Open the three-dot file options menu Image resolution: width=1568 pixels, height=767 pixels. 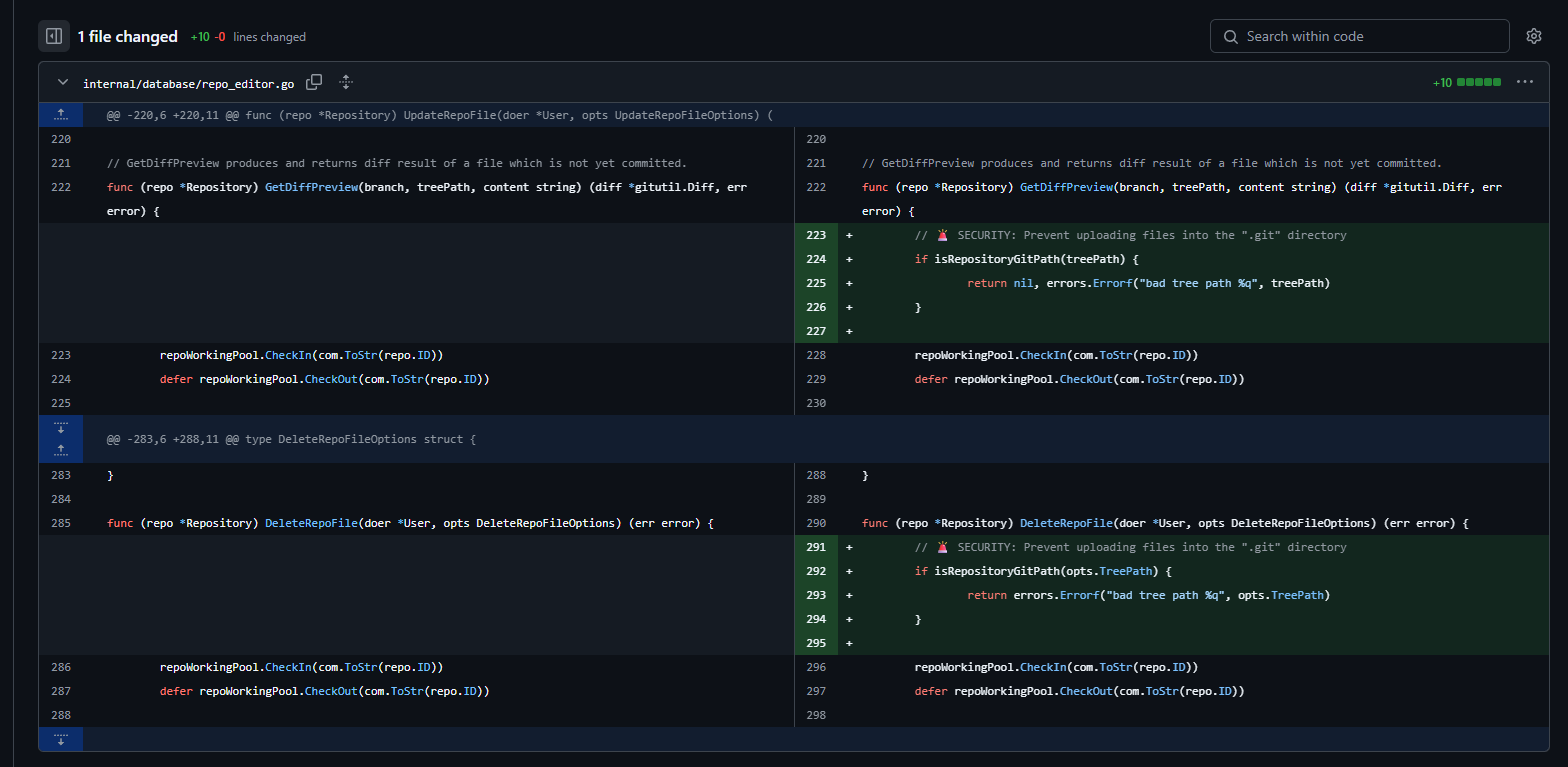1524,83
